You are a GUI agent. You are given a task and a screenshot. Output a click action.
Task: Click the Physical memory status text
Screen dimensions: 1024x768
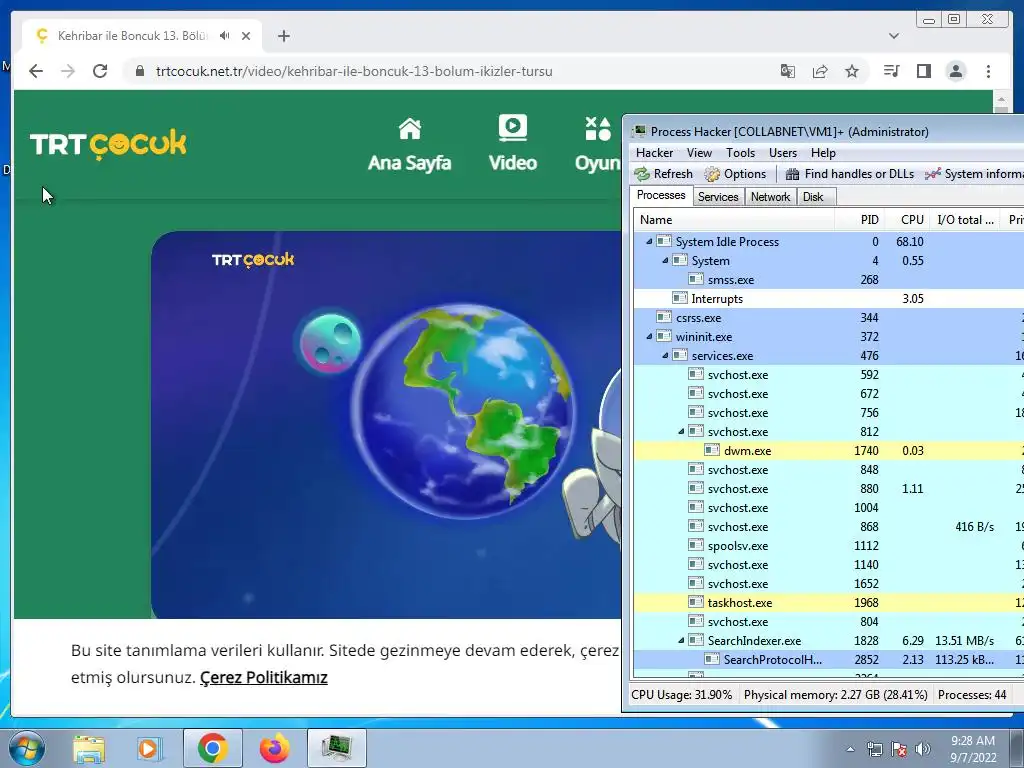835,695
